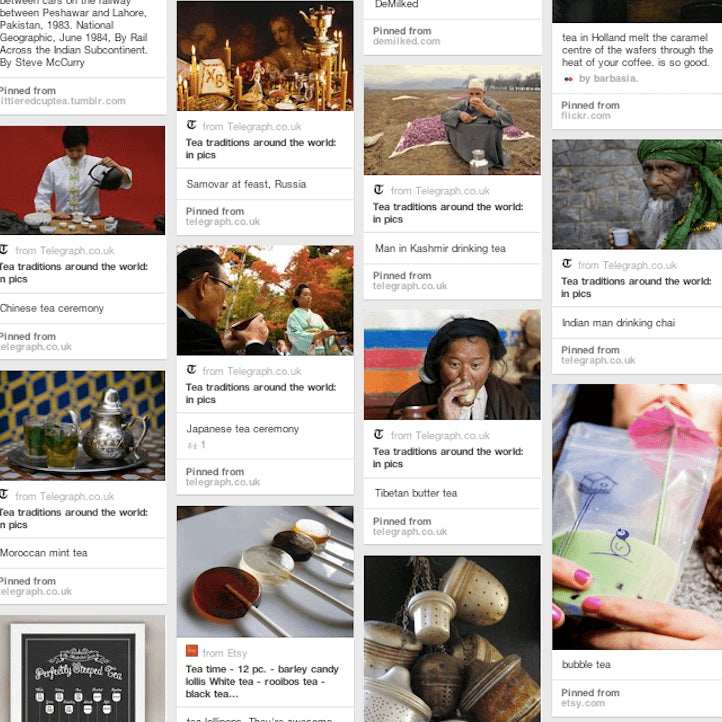Screen dimensions: 722x722
Task: Open the Chinese tea ceremony photo
Action: tap(82, 180)
